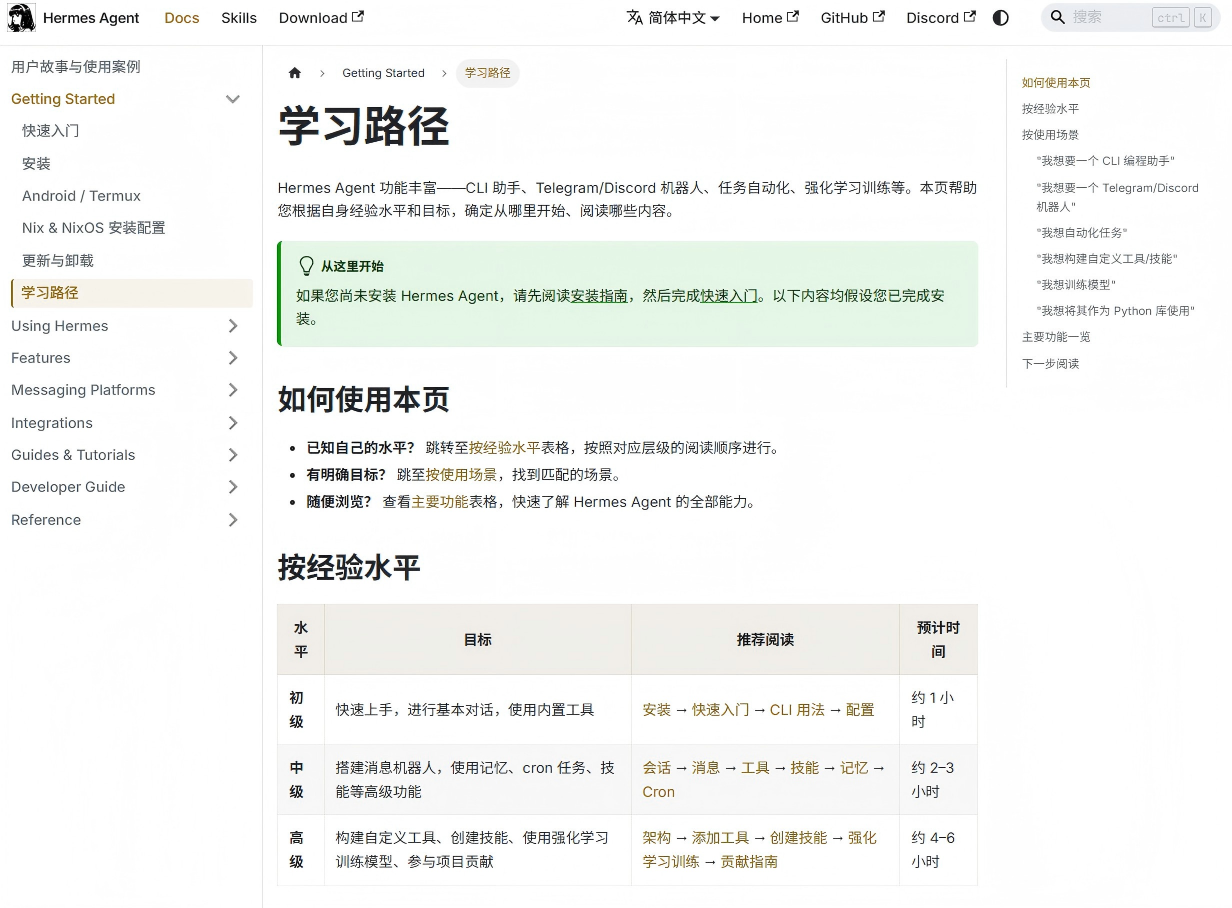
Task: Open the GitHub navbar link
Action: (x=852, y=18)
